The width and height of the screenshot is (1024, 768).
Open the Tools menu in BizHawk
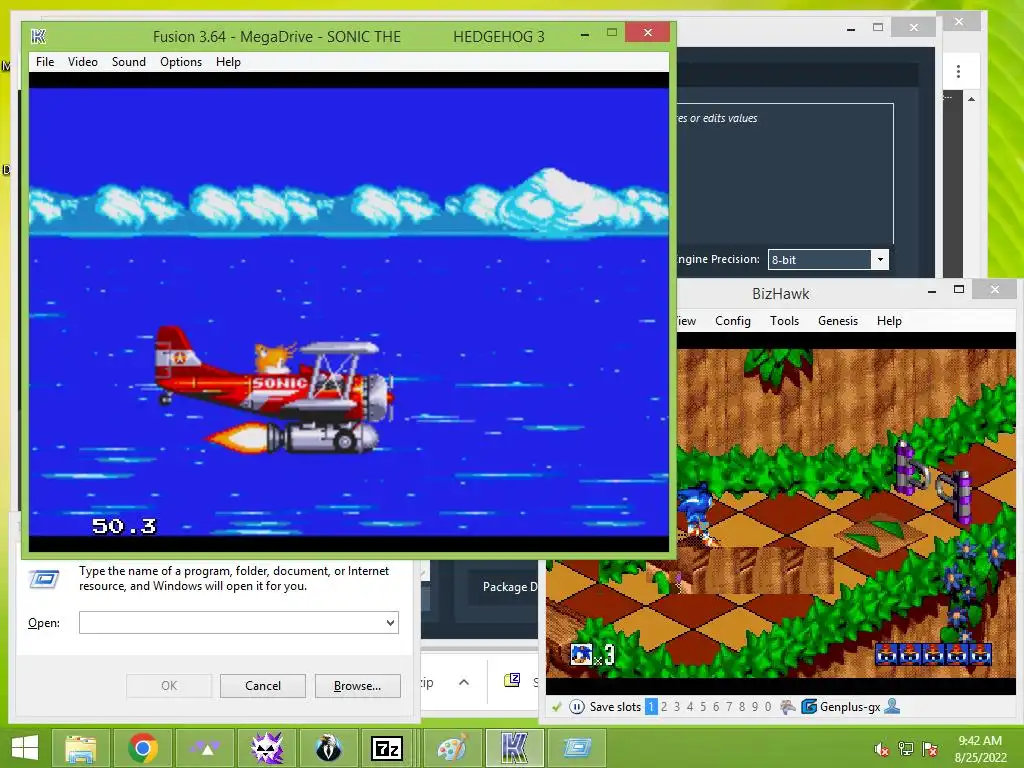[x=784, y=321]
